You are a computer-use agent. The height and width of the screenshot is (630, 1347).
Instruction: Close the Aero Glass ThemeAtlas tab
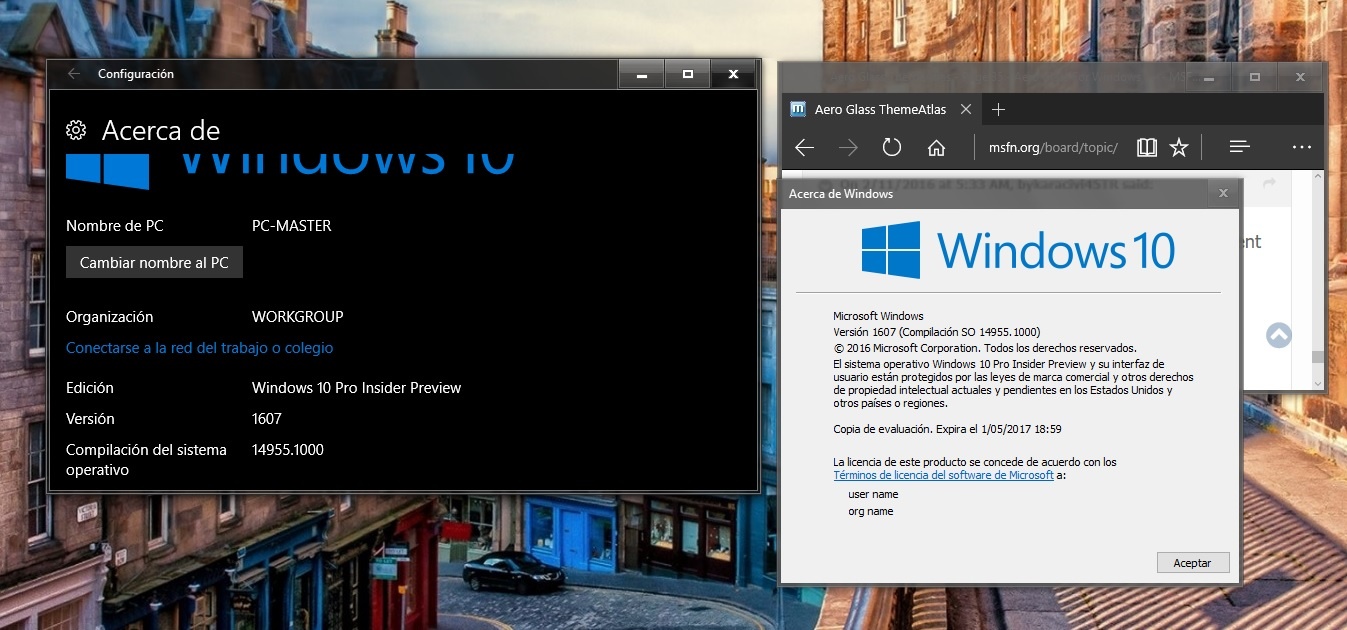966,110
